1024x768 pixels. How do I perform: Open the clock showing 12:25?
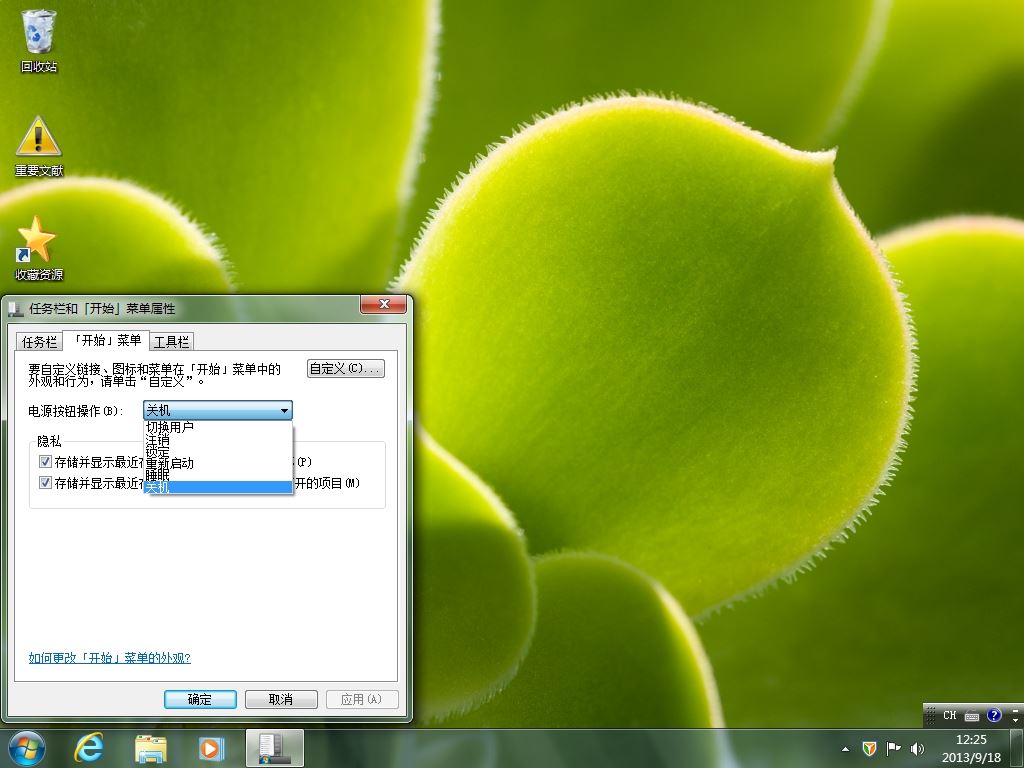(x=971, y=748)
